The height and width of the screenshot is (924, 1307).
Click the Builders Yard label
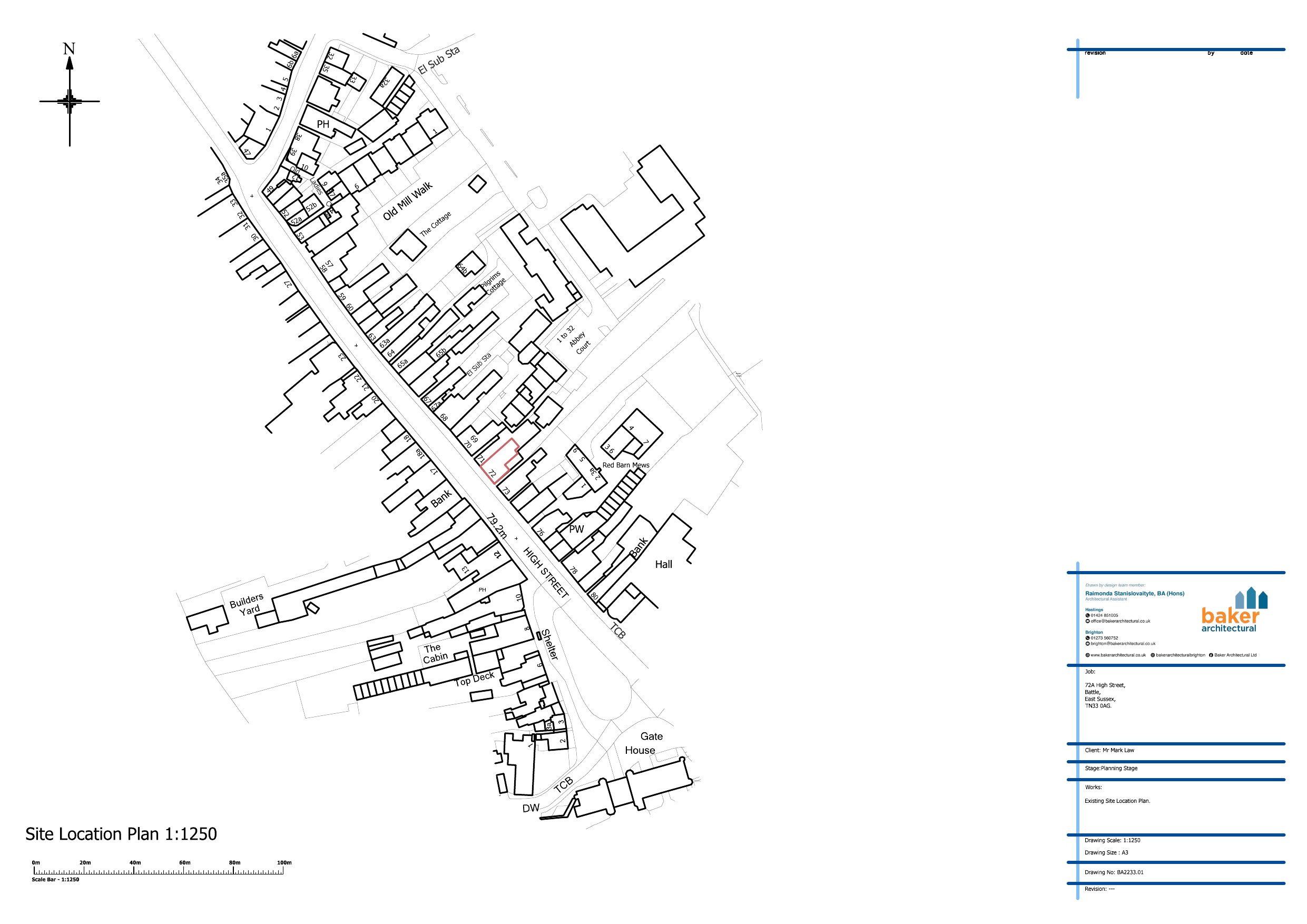click(248, 605)
